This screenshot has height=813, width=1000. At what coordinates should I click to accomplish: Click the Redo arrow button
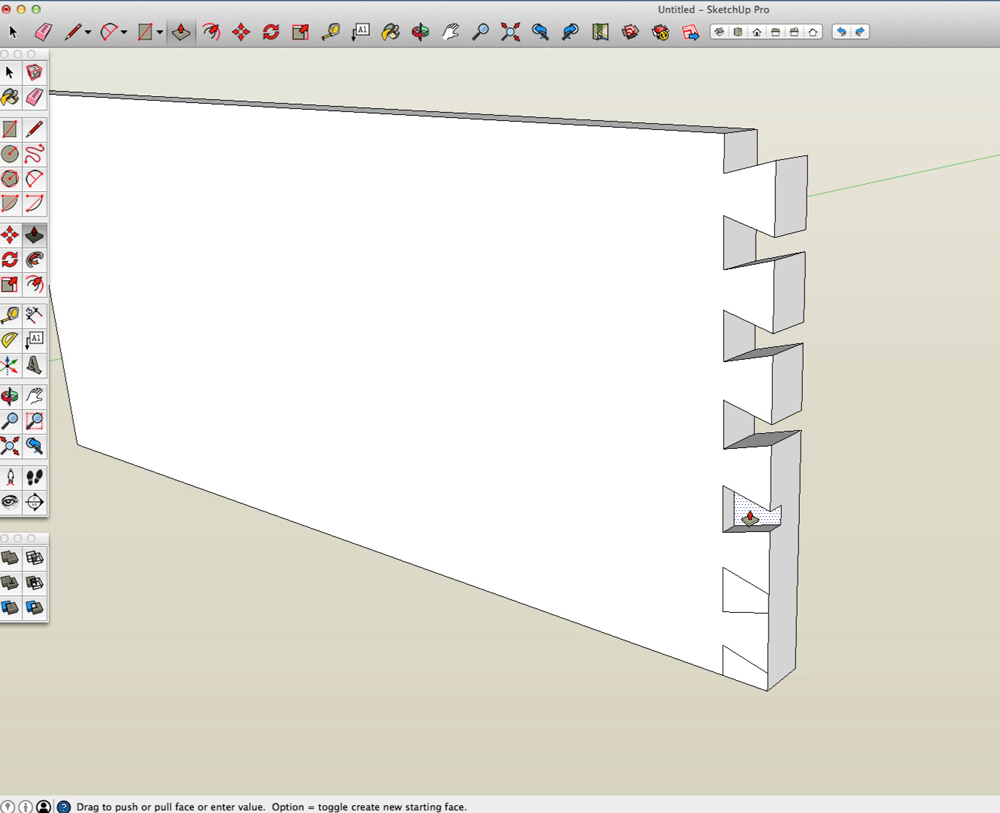(x=860, y=32)
